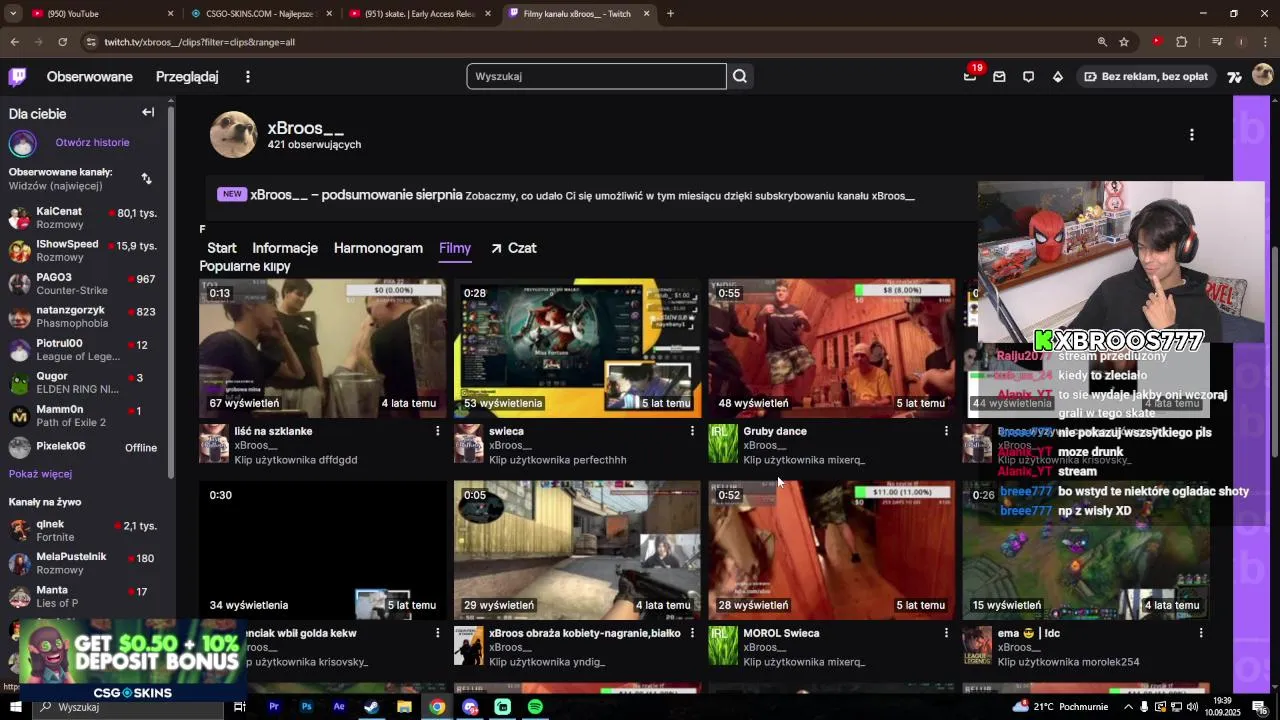
Task: Reload the page
Action: 62,42
